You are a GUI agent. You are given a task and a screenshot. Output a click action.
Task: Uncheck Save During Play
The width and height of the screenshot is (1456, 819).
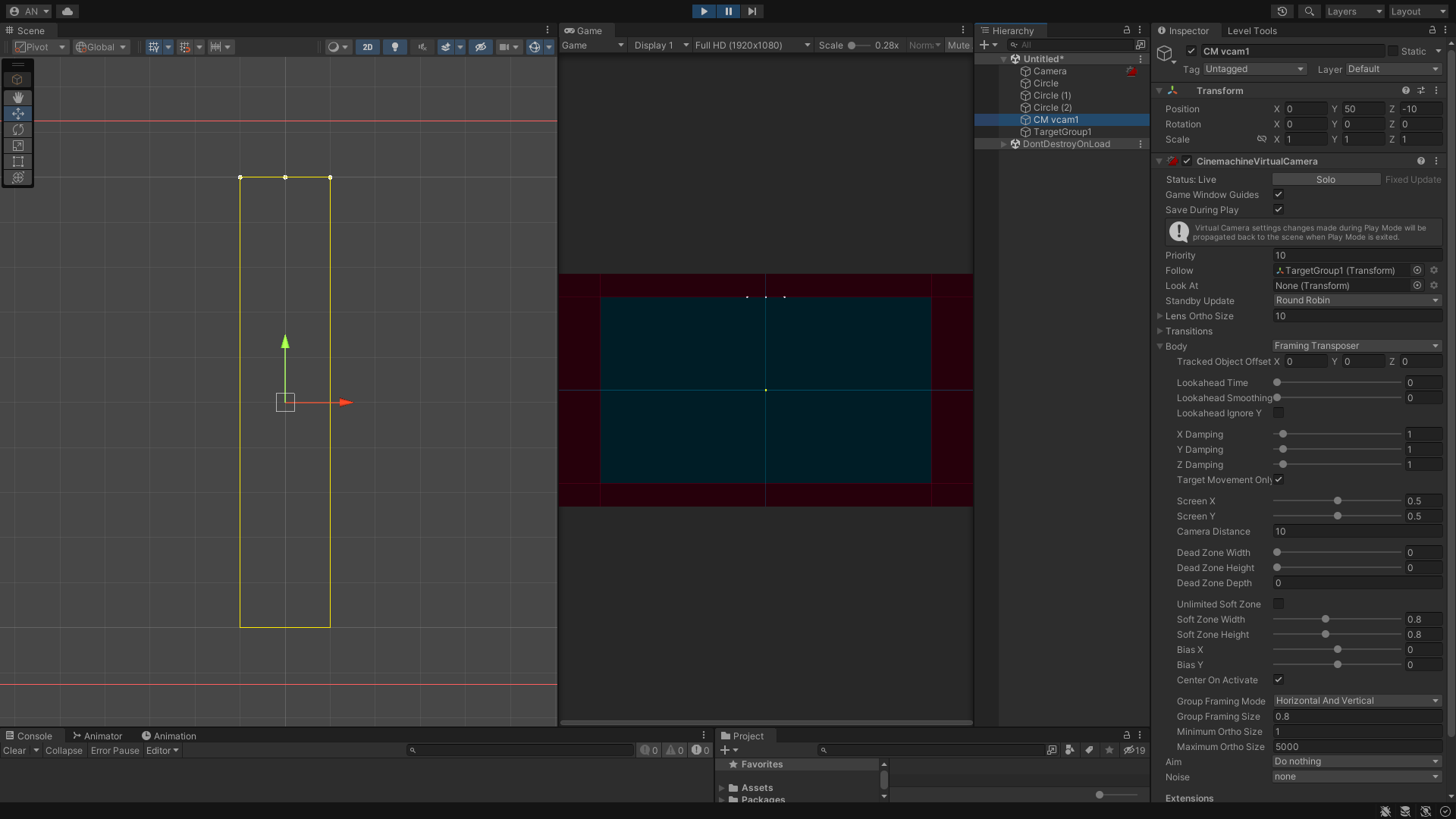coord(1278,210)
